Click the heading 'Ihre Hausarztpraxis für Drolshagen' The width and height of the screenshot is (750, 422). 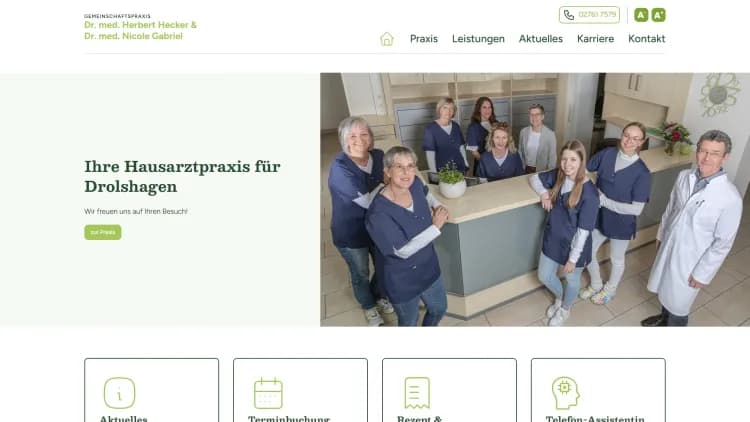(182, 177)
